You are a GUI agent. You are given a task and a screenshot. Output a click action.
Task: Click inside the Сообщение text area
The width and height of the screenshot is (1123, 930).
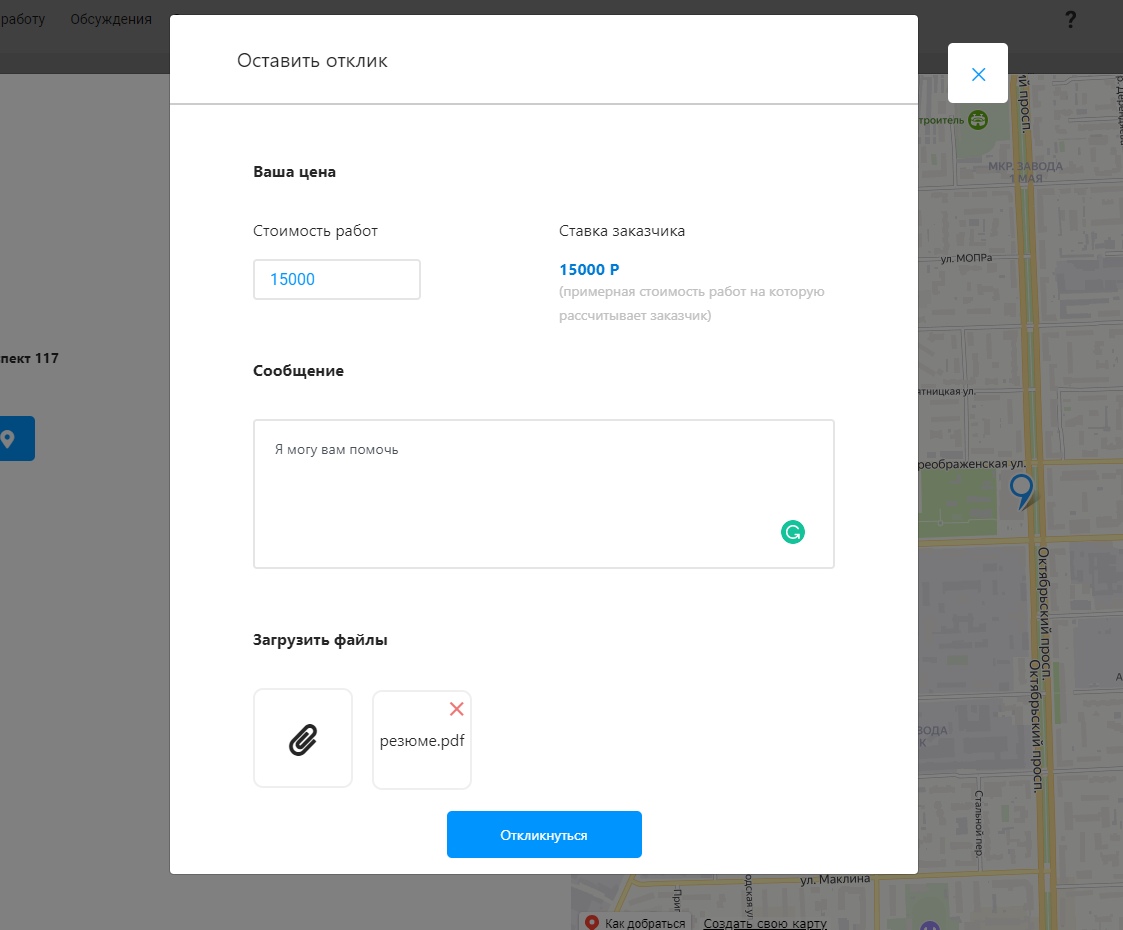(x=543, y=494)
